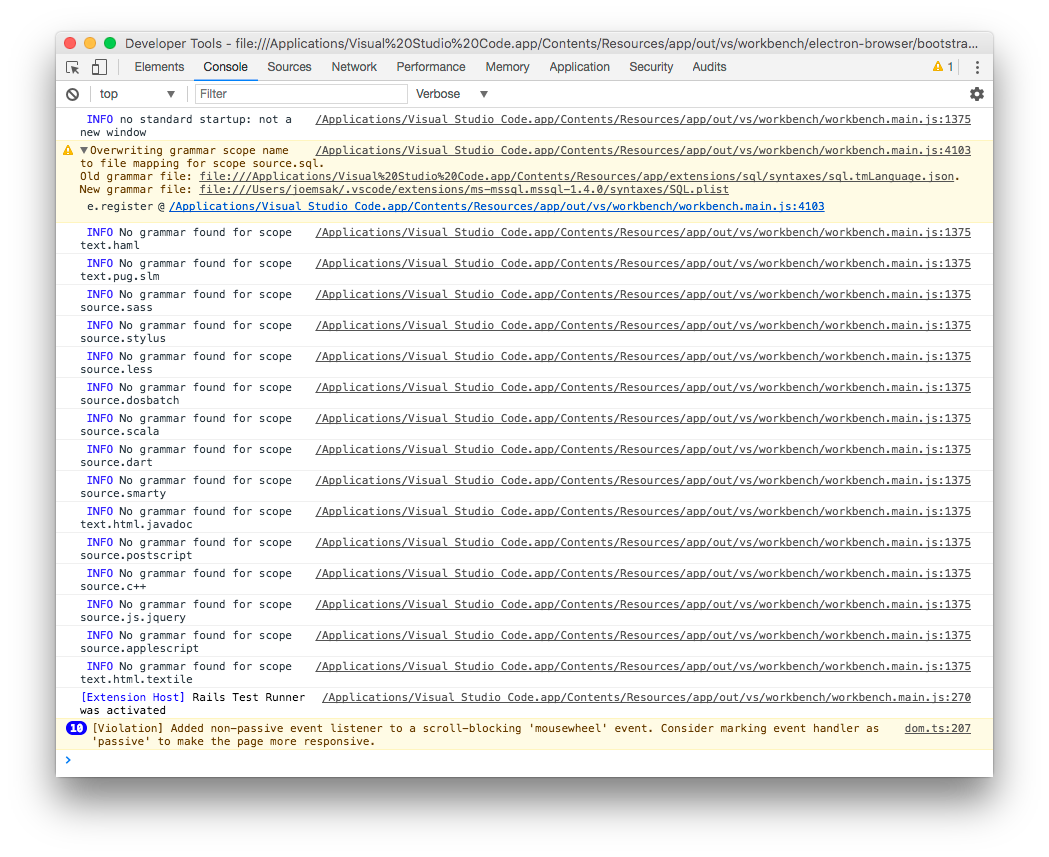Open the customize DevTools three-dot menu
The image size is (1049, 857).
point(977,66)
